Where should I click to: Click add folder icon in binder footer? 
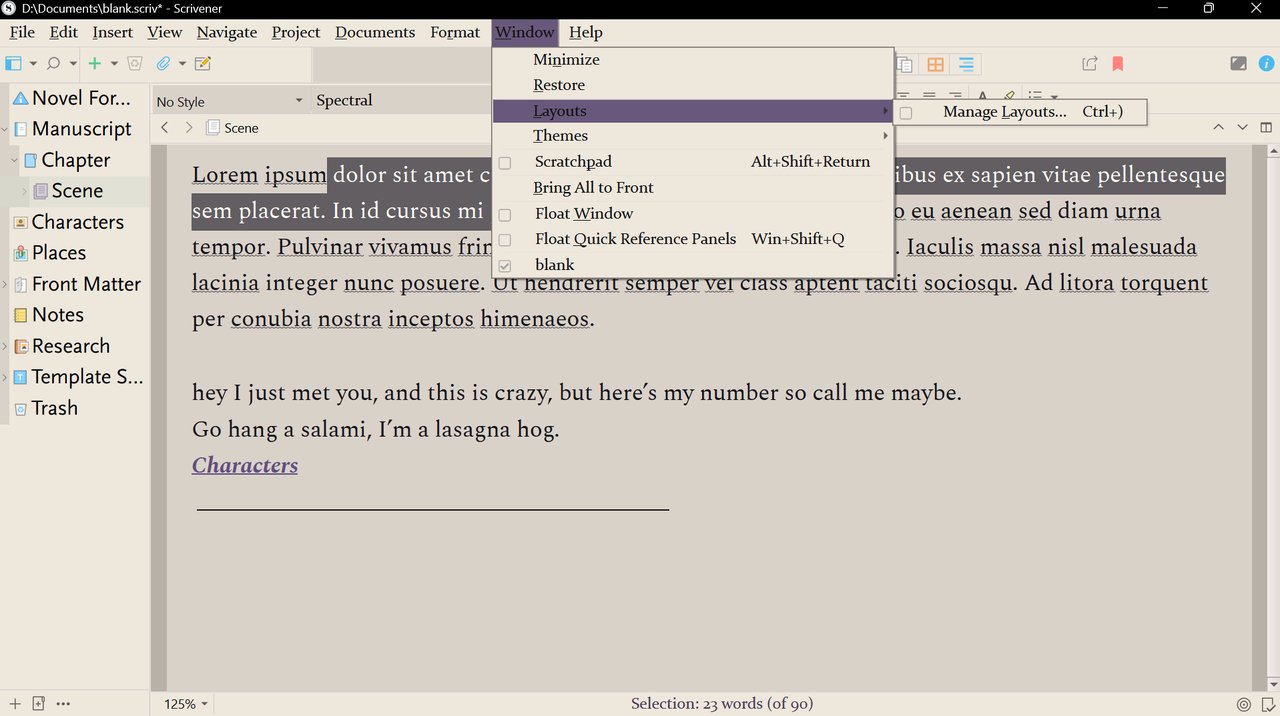pos(39,703)
